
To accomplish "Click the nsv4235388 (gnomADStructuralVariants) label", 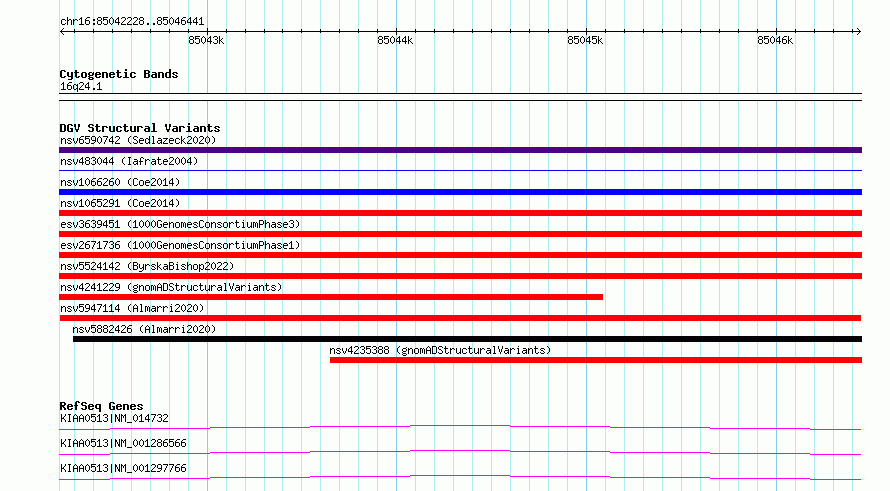I will tap(440, 350).
